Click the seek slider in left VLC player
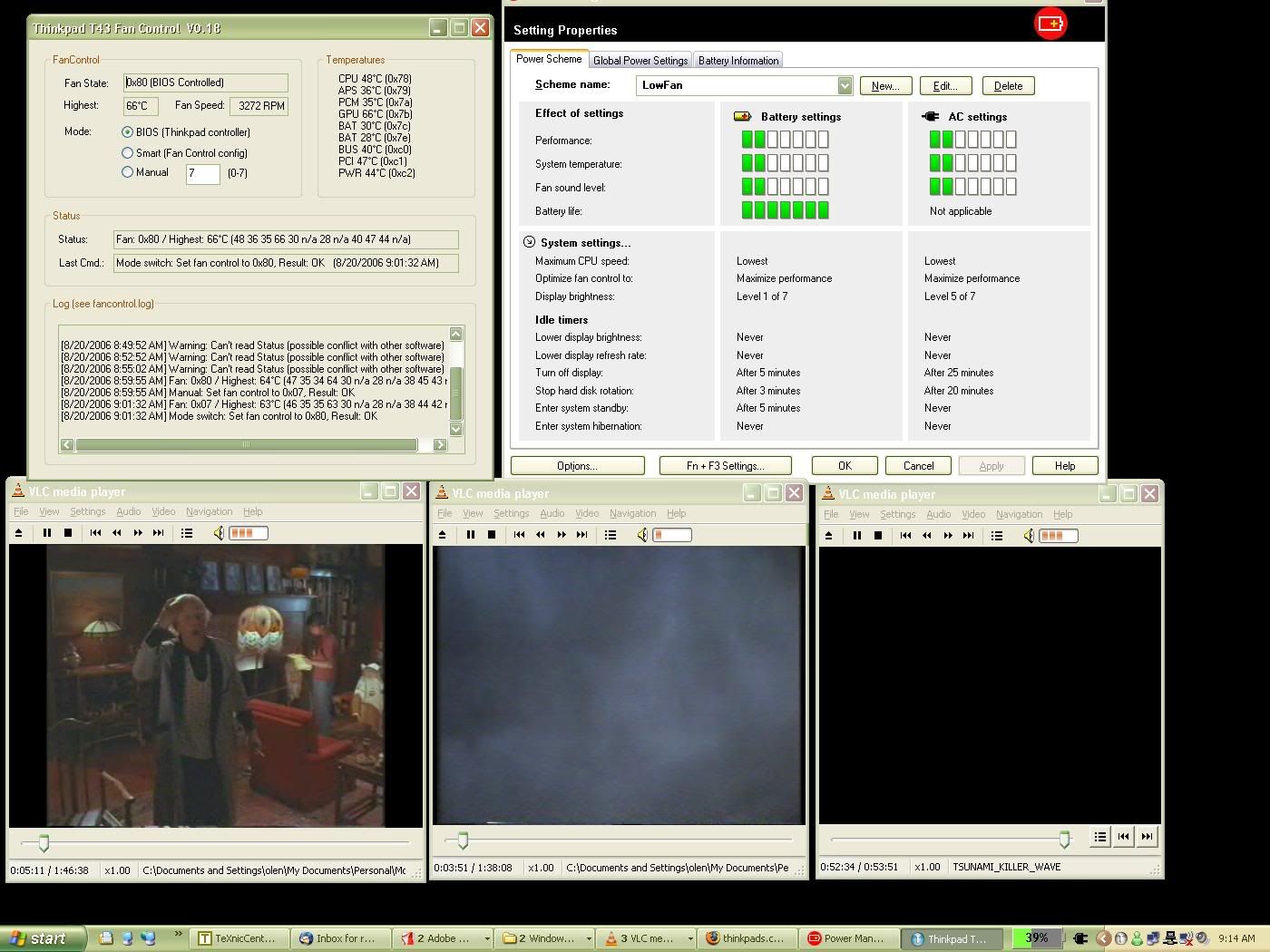Image resolution: width=1270 pixels, height=952 pixels. 44,844
